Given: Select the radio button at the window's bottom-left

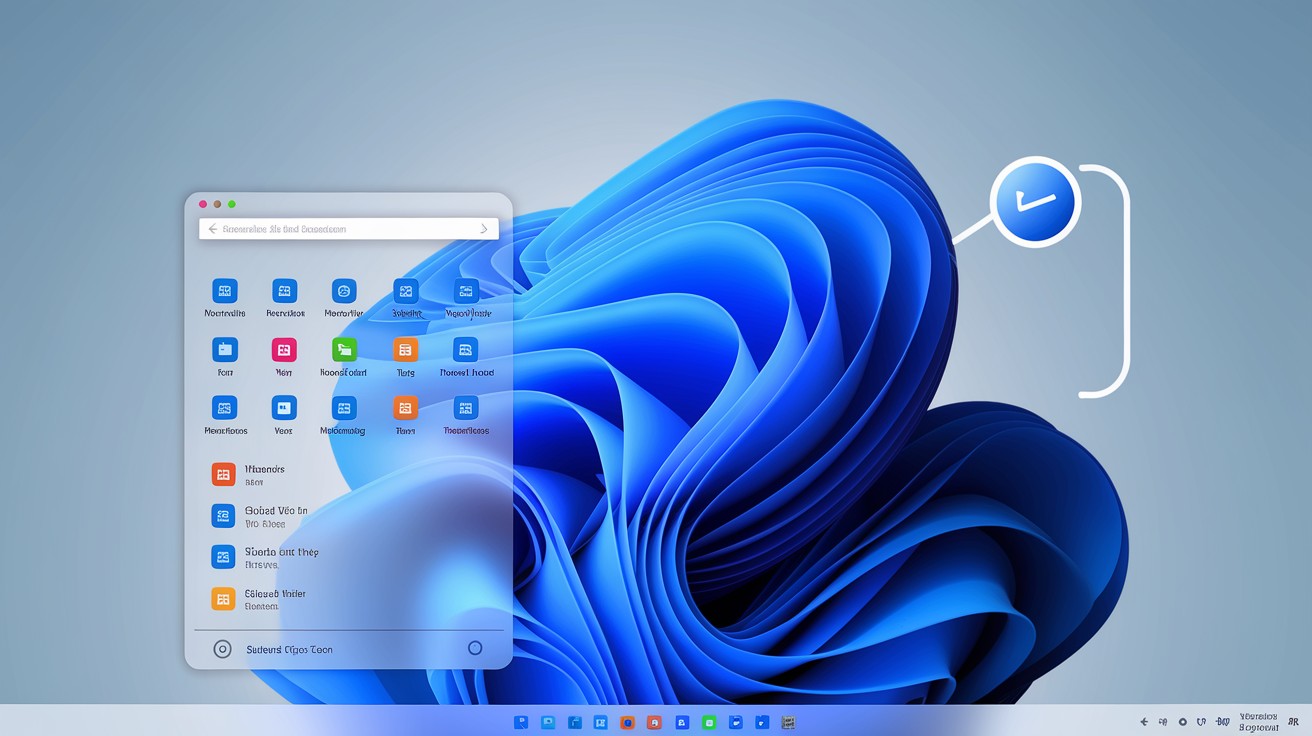Looking at the screenshot, I should coord(221,648).
